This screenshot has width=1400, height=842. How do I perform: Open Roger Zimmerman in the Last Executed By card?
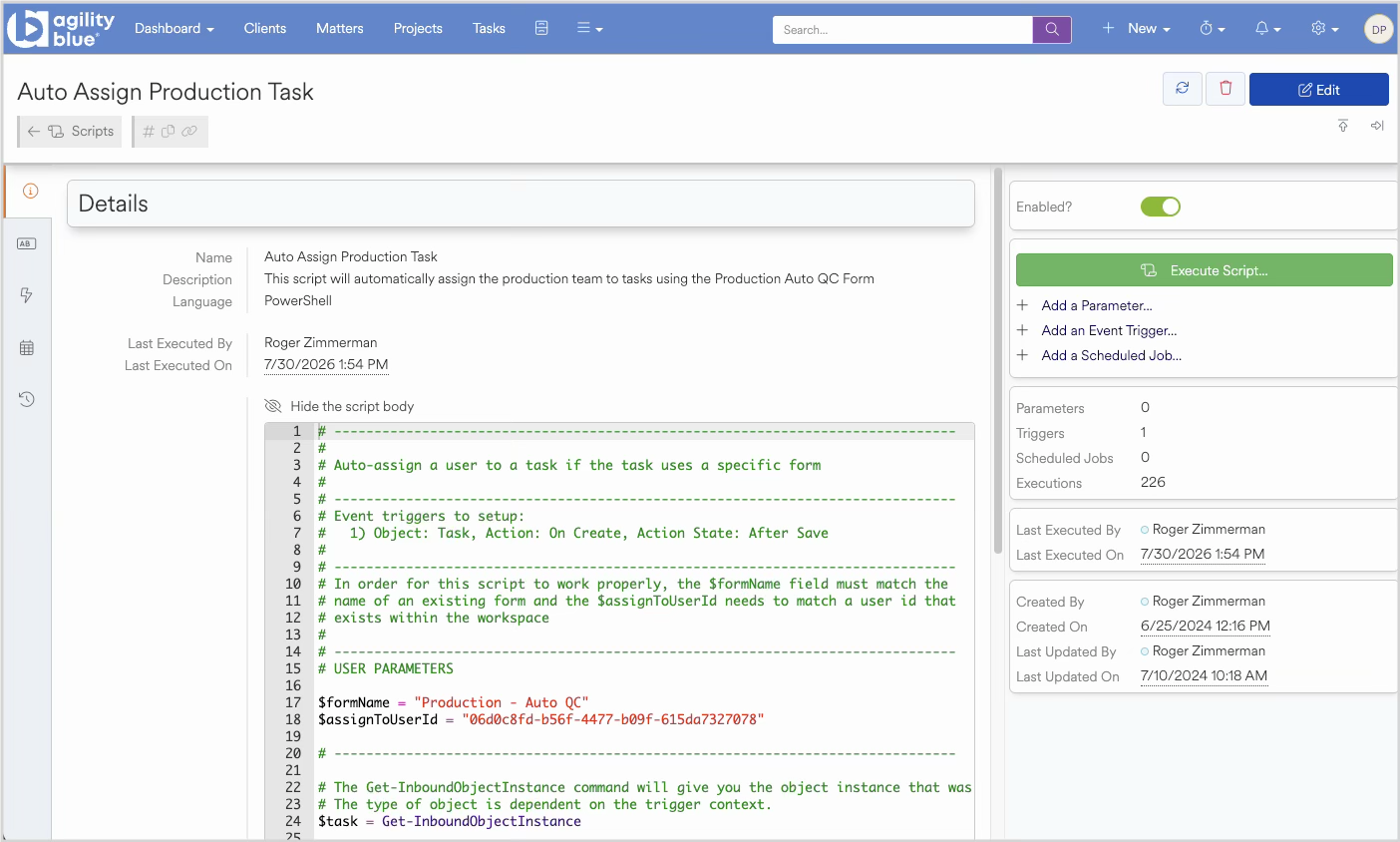click(1209, 529)
